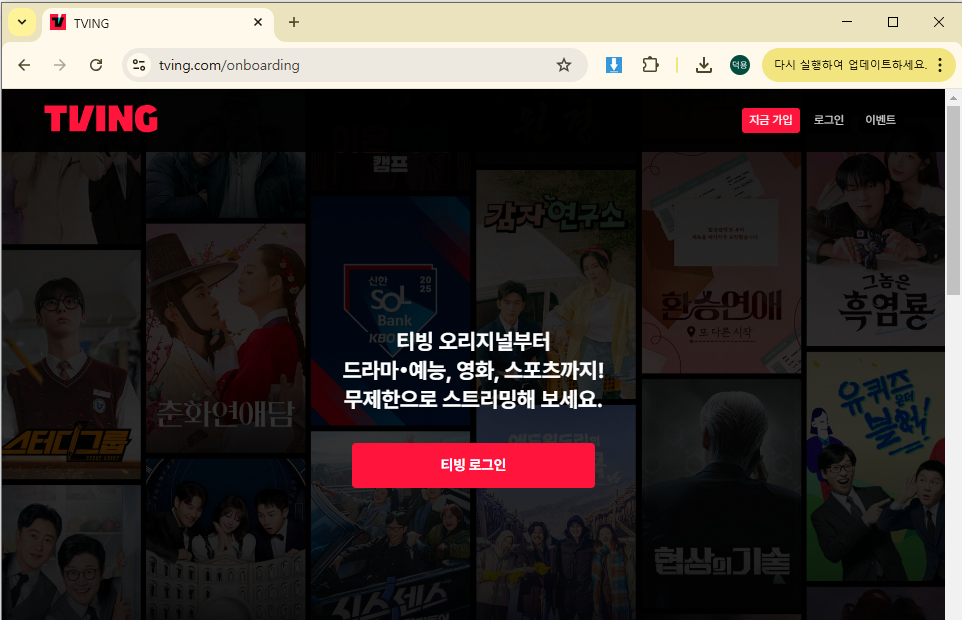This screenshot has width=962, height=620.
Task: Click the red 티빙 로그인 button
Action: 473,465
